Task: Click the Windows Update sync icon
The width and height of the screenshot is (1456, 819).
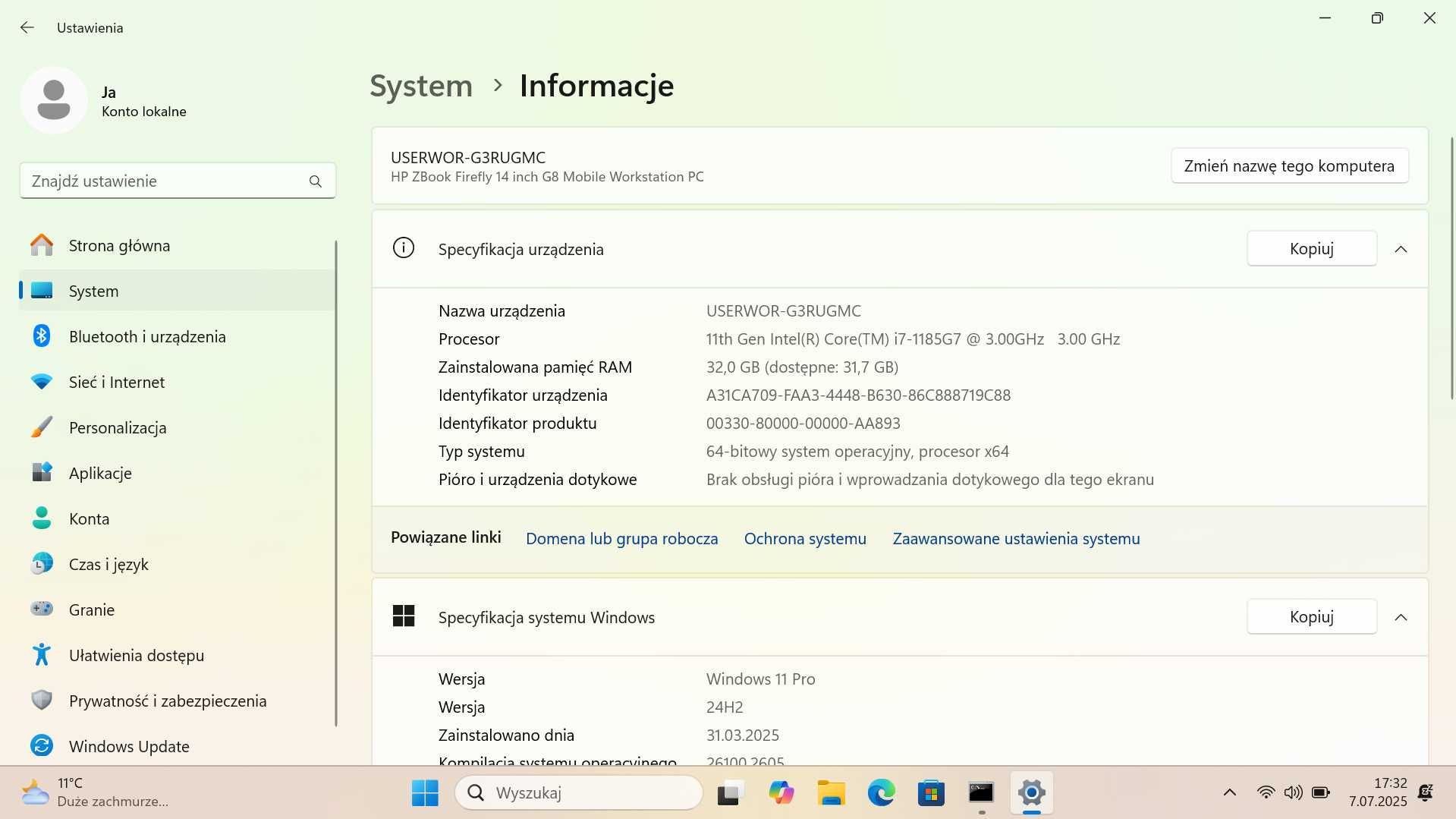Action: (42, 745)
